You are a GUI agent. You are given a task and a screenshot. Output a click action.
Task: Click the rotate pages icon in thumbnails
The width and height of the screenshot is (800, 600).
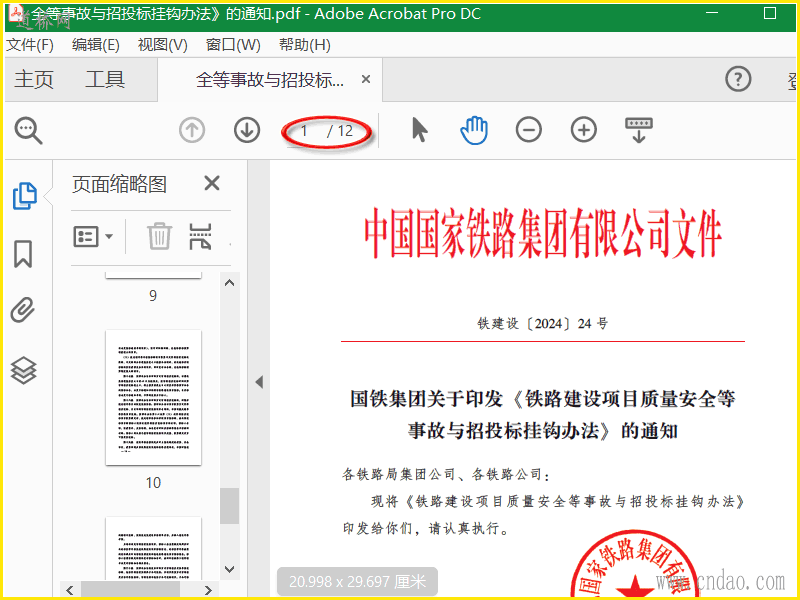click(200, 237)
